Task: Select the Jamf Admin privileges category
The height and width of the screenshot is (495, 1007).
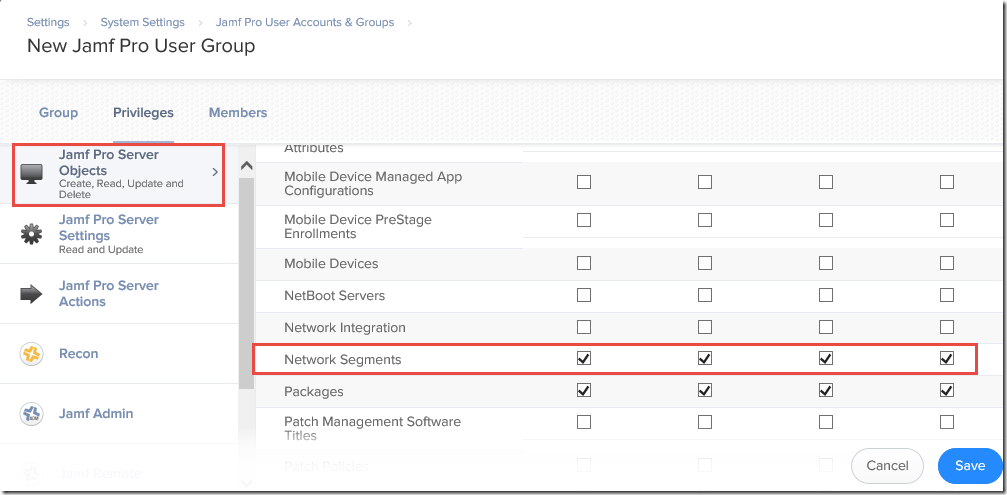Action: point(119,413)
